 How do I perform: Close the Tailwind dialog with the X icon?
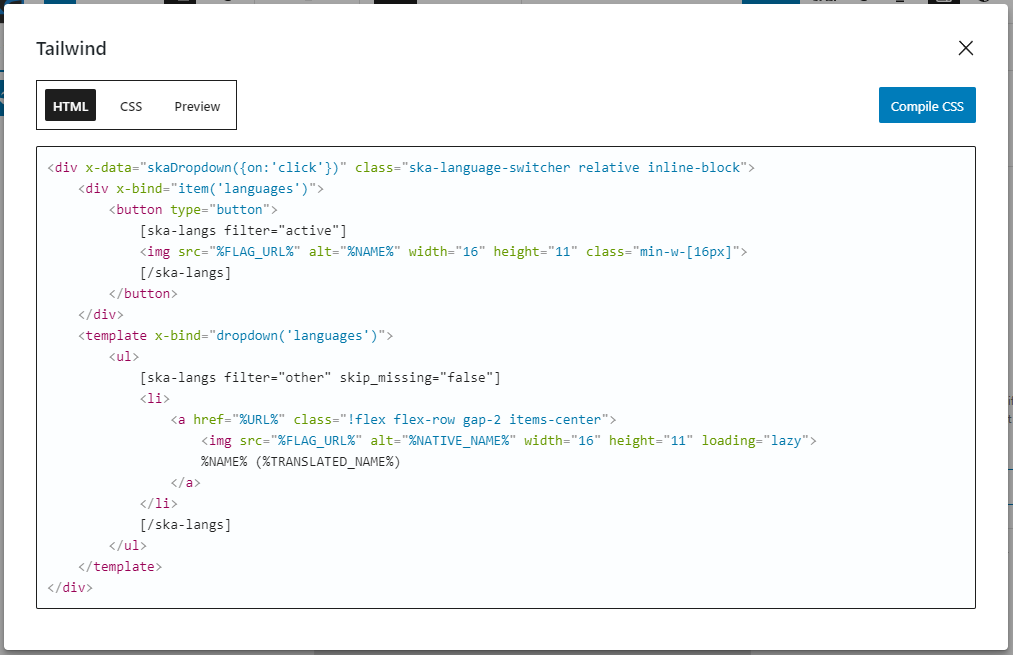[965, 48]
